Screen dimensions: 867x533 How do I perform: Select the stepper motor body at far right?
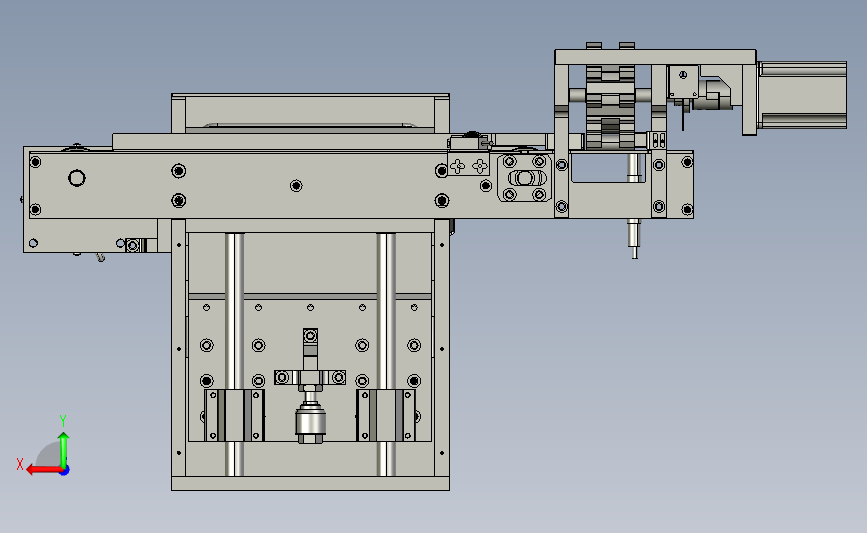802,95
